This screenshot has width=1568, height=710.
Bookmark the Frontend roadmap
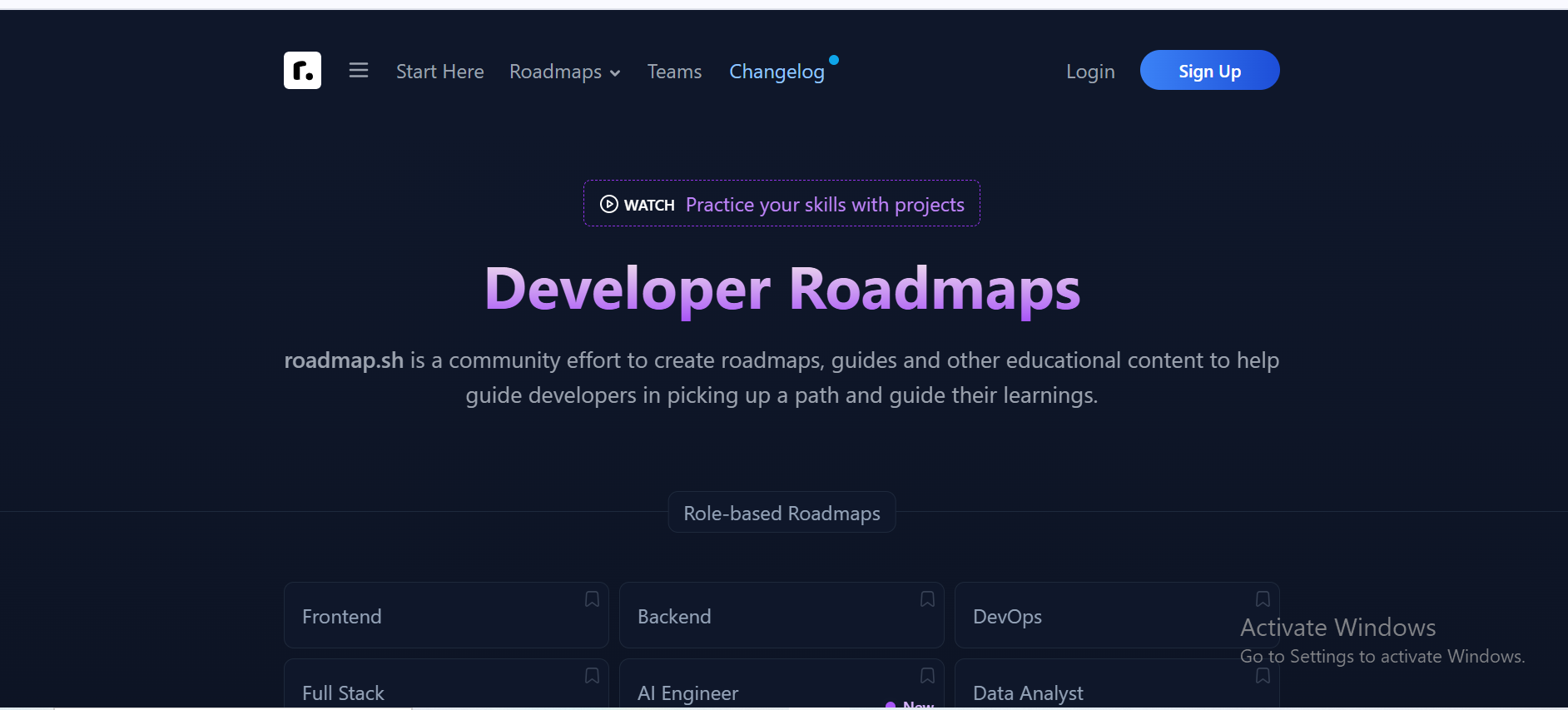pyautogui.click(x=592, y=599)
